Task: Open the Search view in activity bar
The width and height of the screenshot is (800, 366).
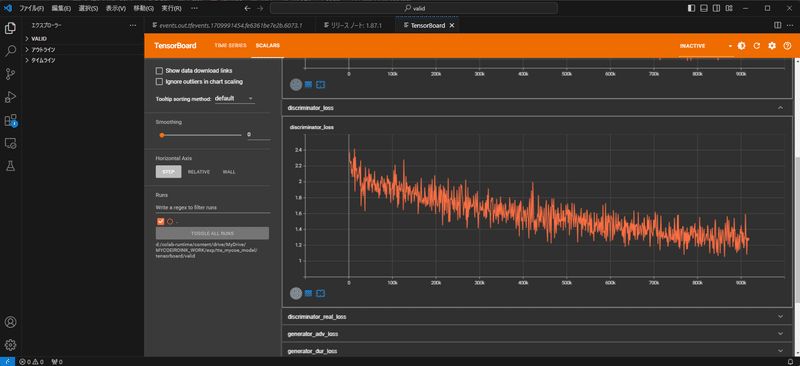Action: tap(10, 51)
